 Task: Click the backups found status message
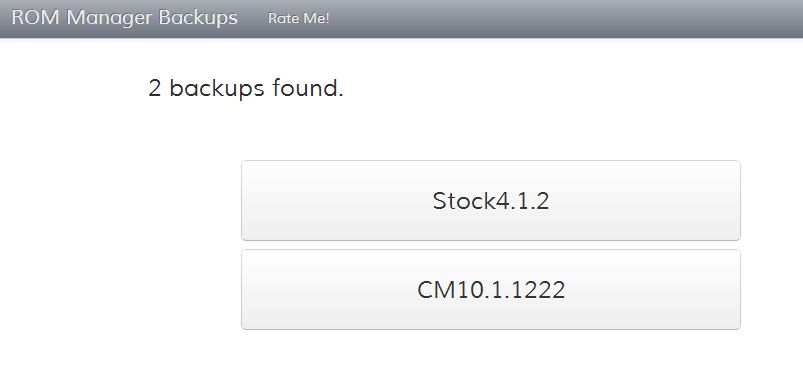click(246, 88)
